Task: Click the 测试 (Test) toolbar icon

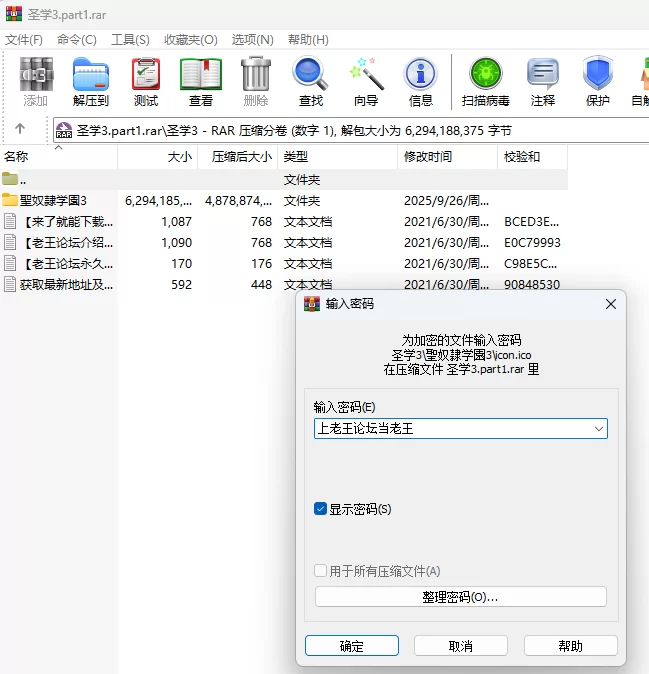Action: coord(146,74)
